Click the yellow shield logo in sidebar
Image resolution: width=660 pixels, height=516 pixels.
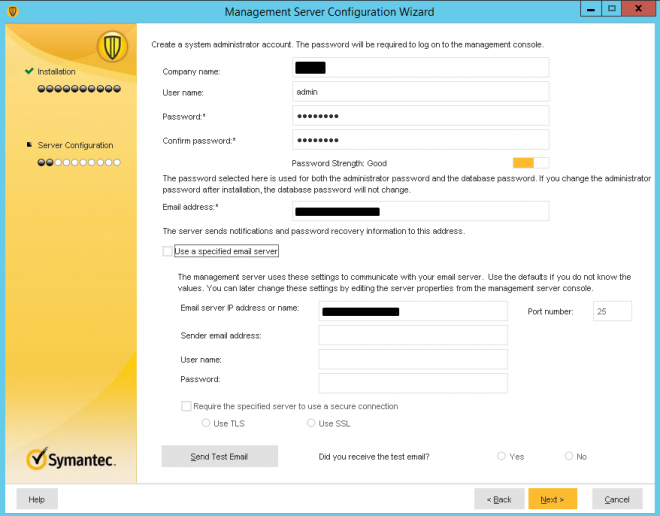[x=112, y=46]
